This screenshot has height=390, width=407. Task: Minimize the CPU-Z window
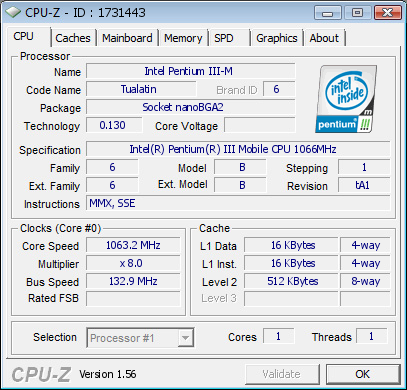tap(328, 13)
